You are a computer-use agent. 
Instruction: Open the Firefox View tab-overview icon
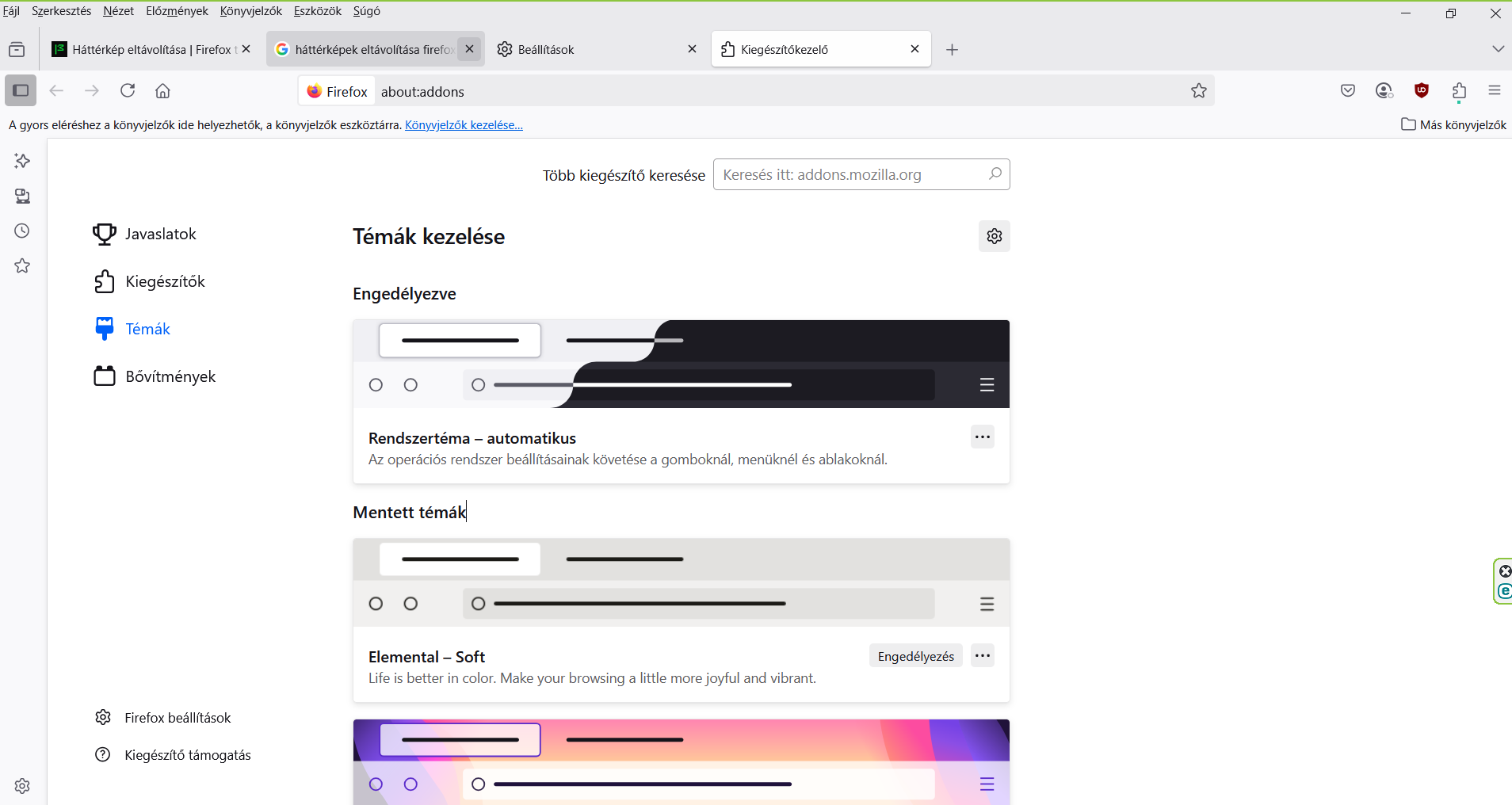click(17, 49)
